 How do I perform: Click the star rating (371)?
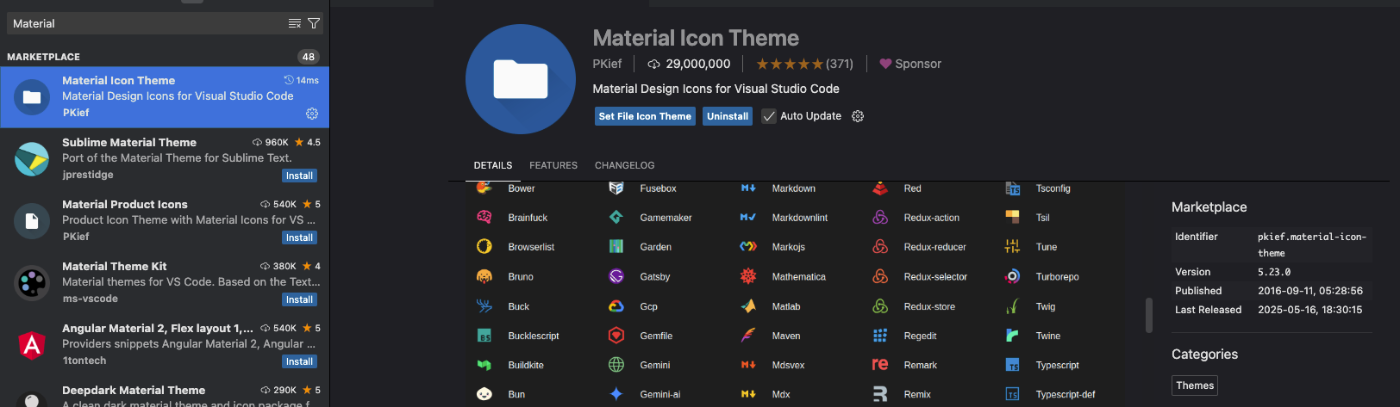(804, 64)
